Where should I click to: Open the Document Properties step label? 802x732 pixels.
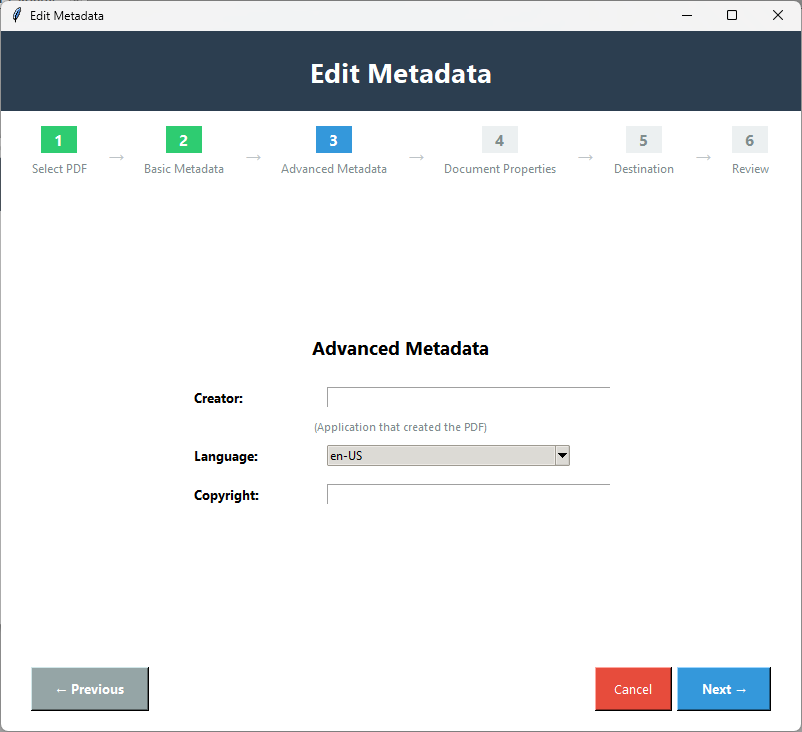[x=499, y=169]
